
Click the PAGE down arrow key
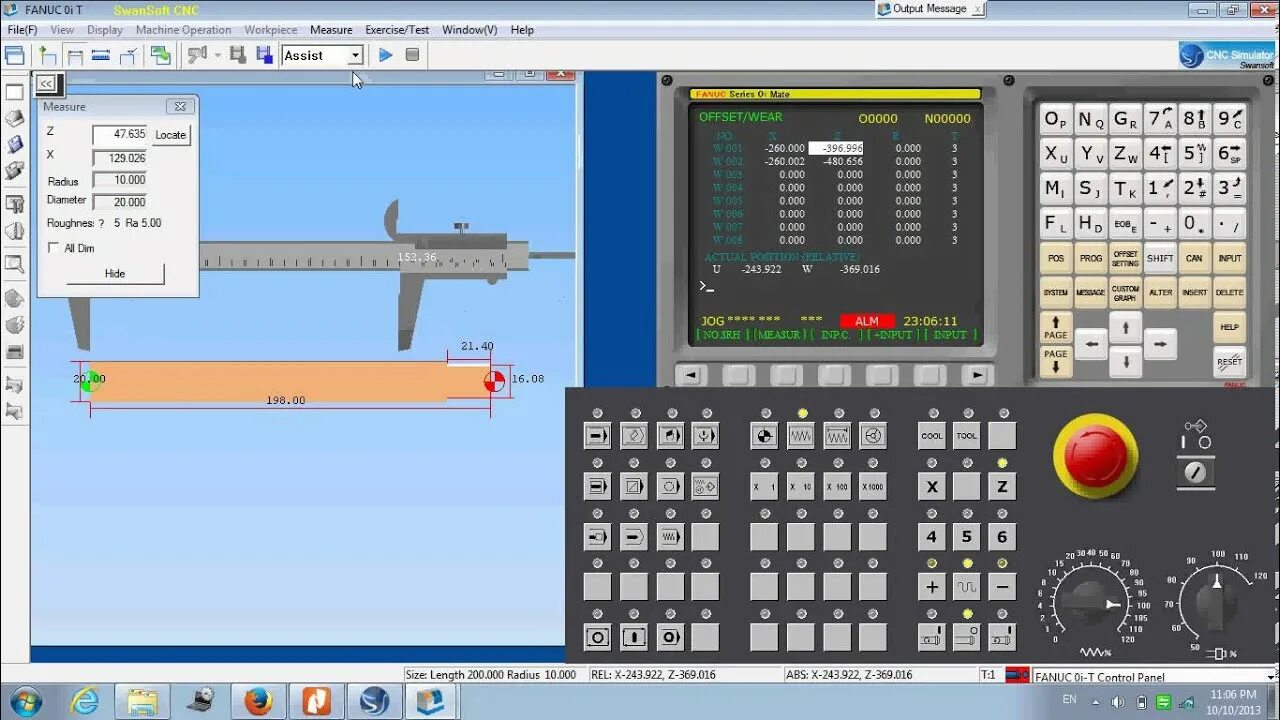1056,361
